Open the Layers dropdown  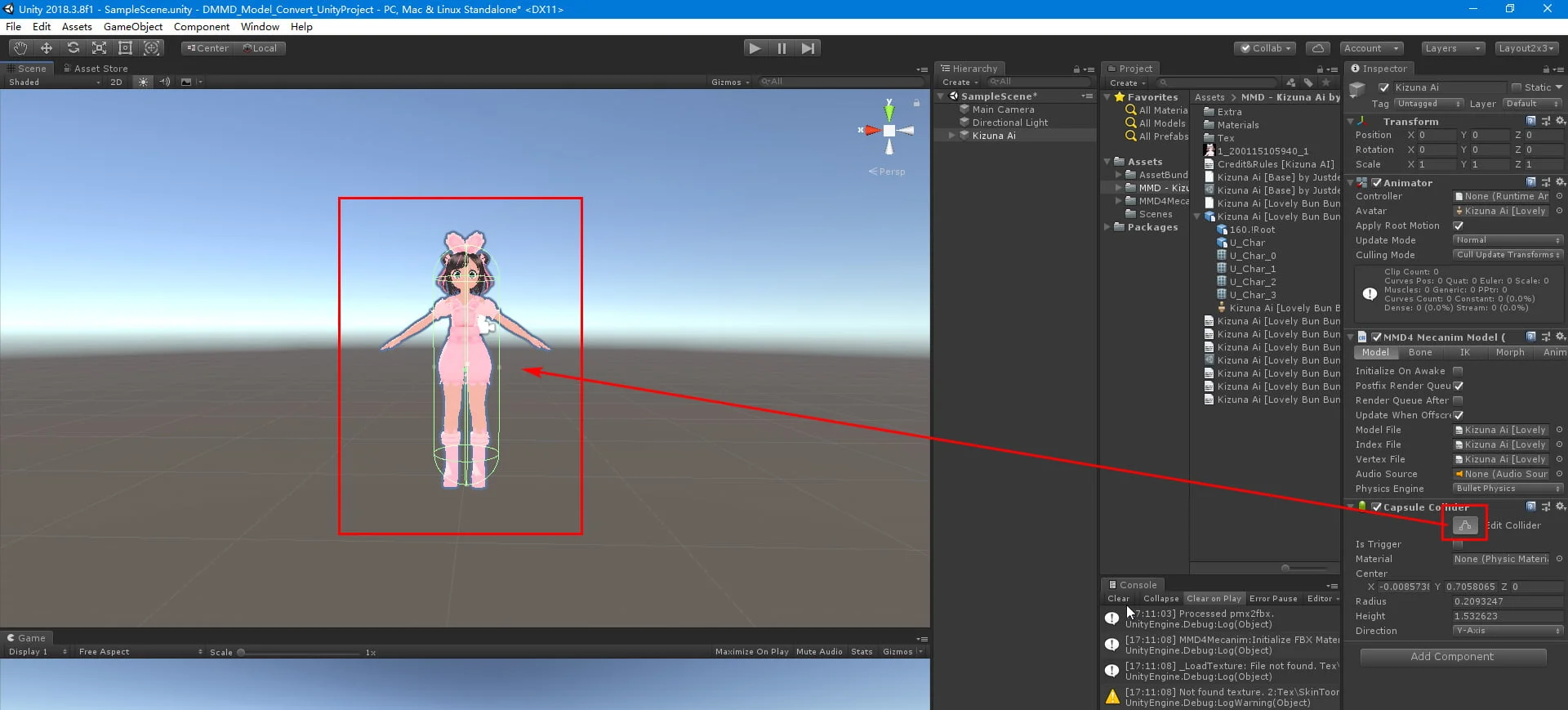pyautogui.click(x=1452, y=48)
